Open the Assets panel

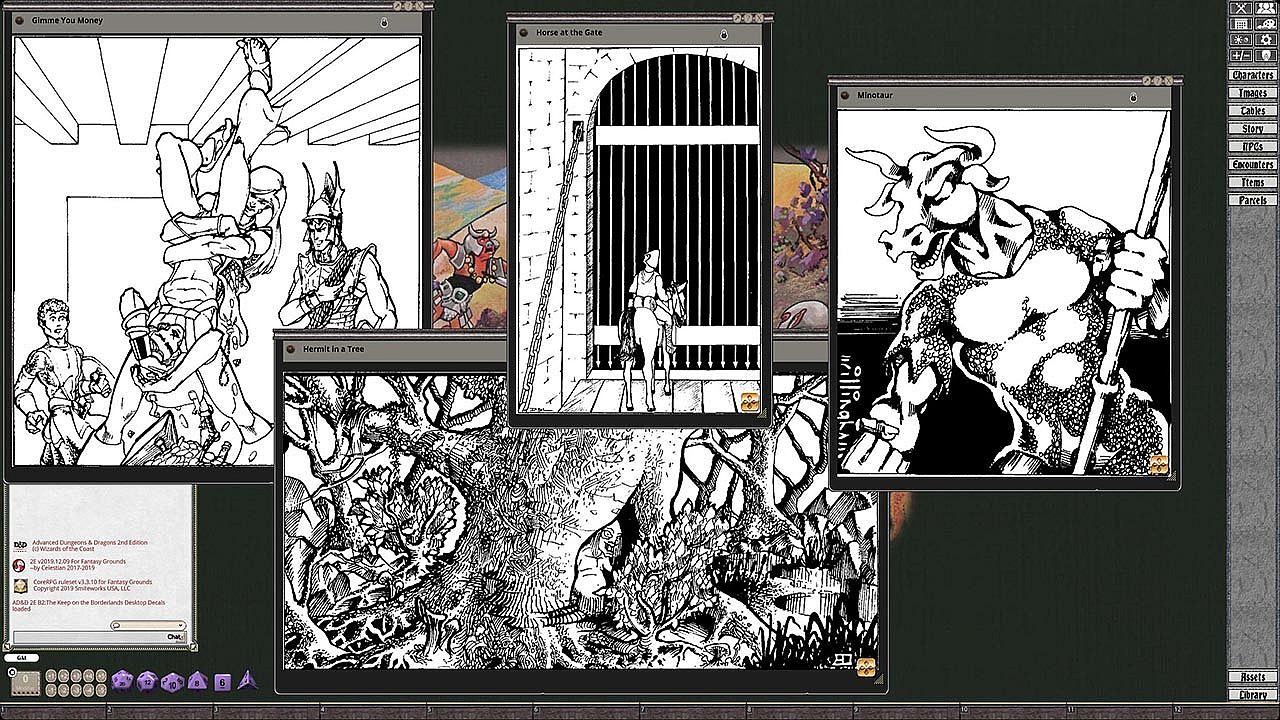coord(1253,678)
